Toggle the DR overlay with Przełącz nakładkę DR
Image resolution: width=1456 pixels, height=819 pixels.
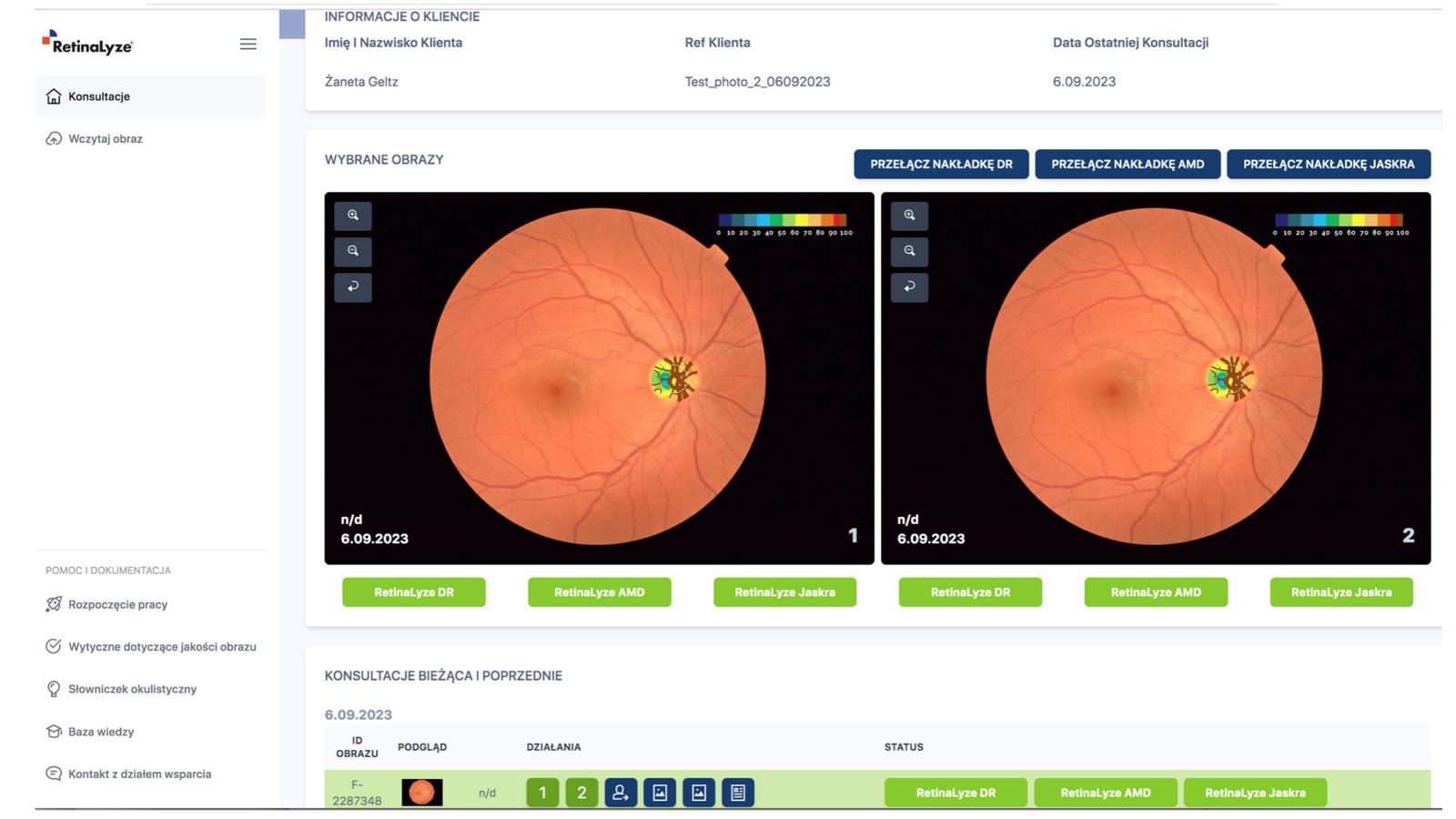[941, 164]
